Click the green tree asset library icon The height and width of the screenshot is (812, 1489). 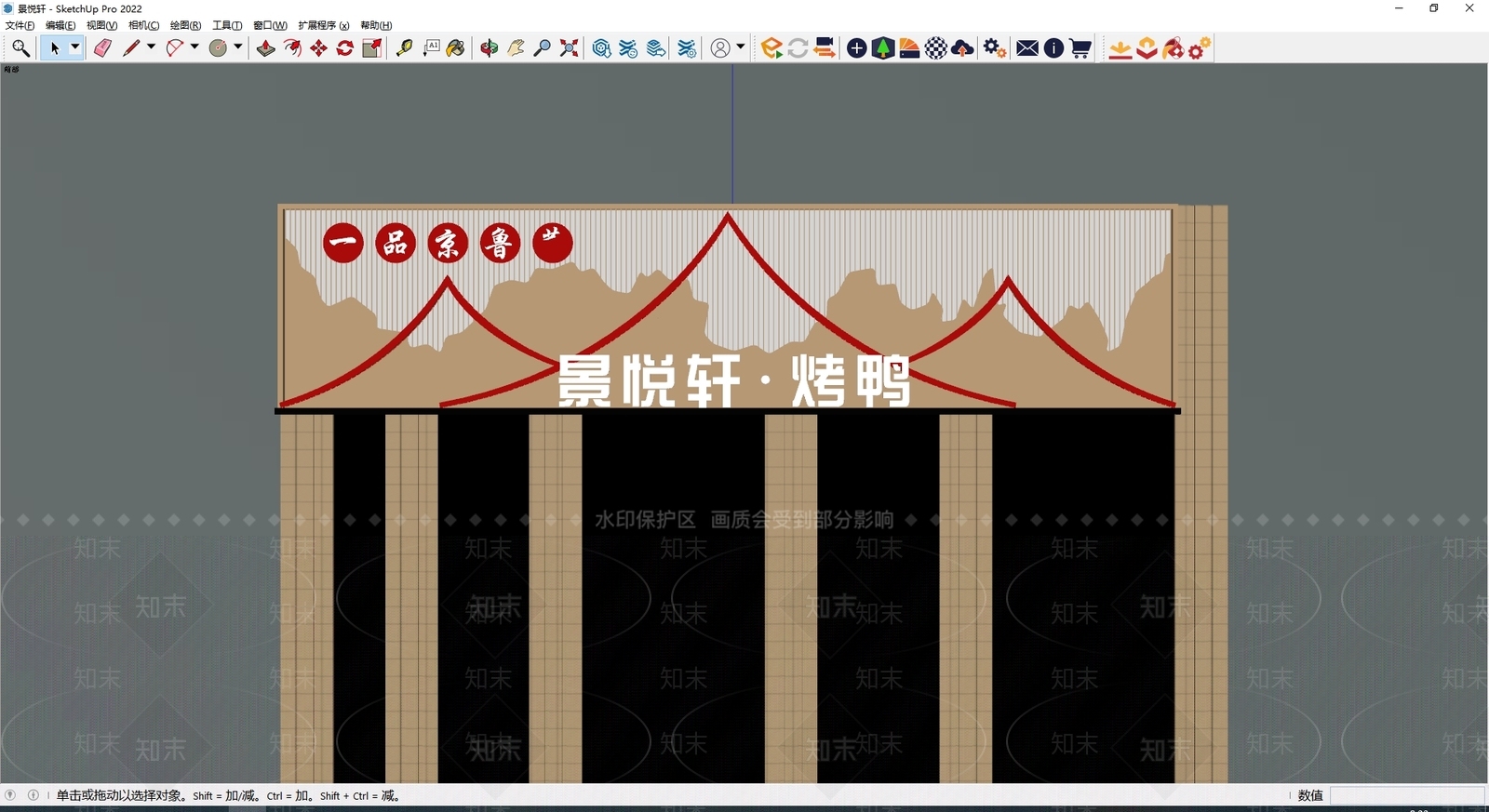coord(883,48)
